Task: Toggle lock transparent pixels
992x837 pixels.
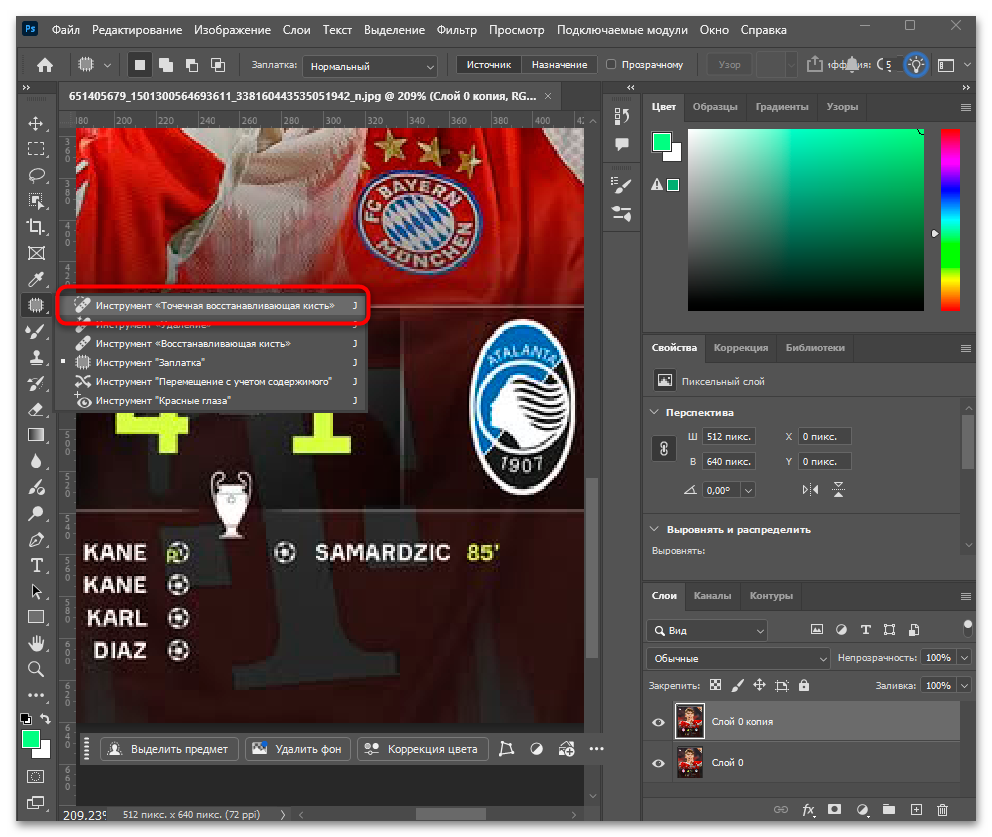Action: pyautogui.click(x=715, y=685)
